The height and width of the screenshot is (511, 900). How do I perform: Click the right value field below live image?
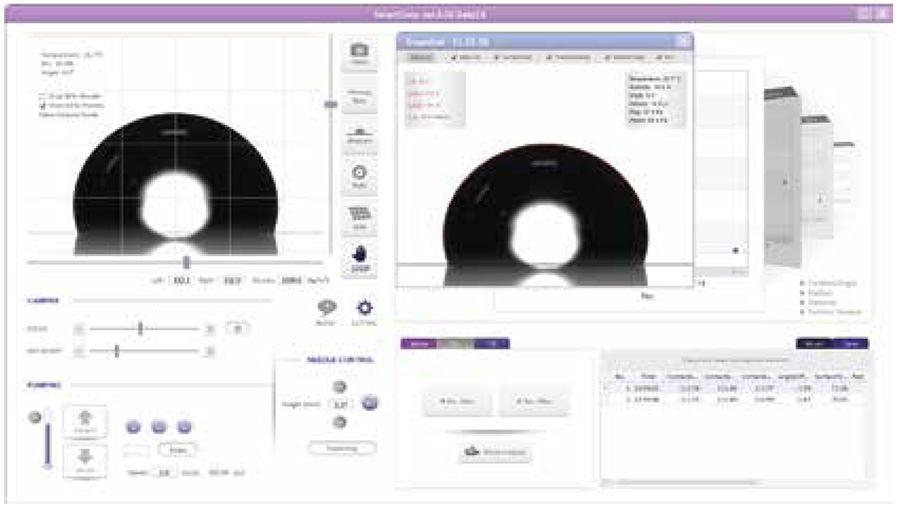[232, 280]
